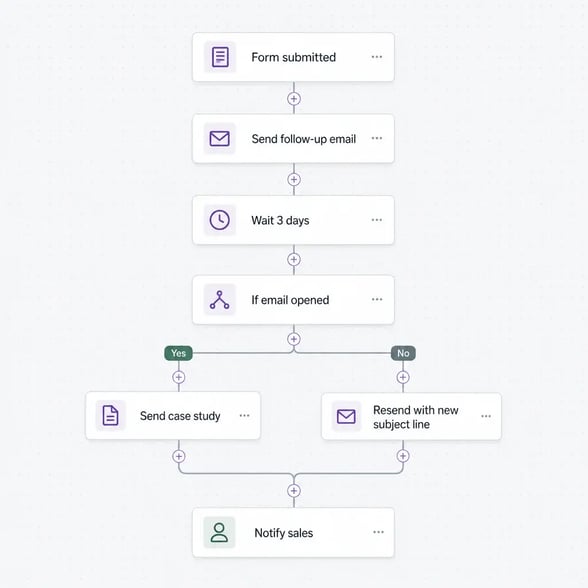588x588 pixels.
Task: Click the envelope icon on Send follow-up email
Action: tap(220, 138)
